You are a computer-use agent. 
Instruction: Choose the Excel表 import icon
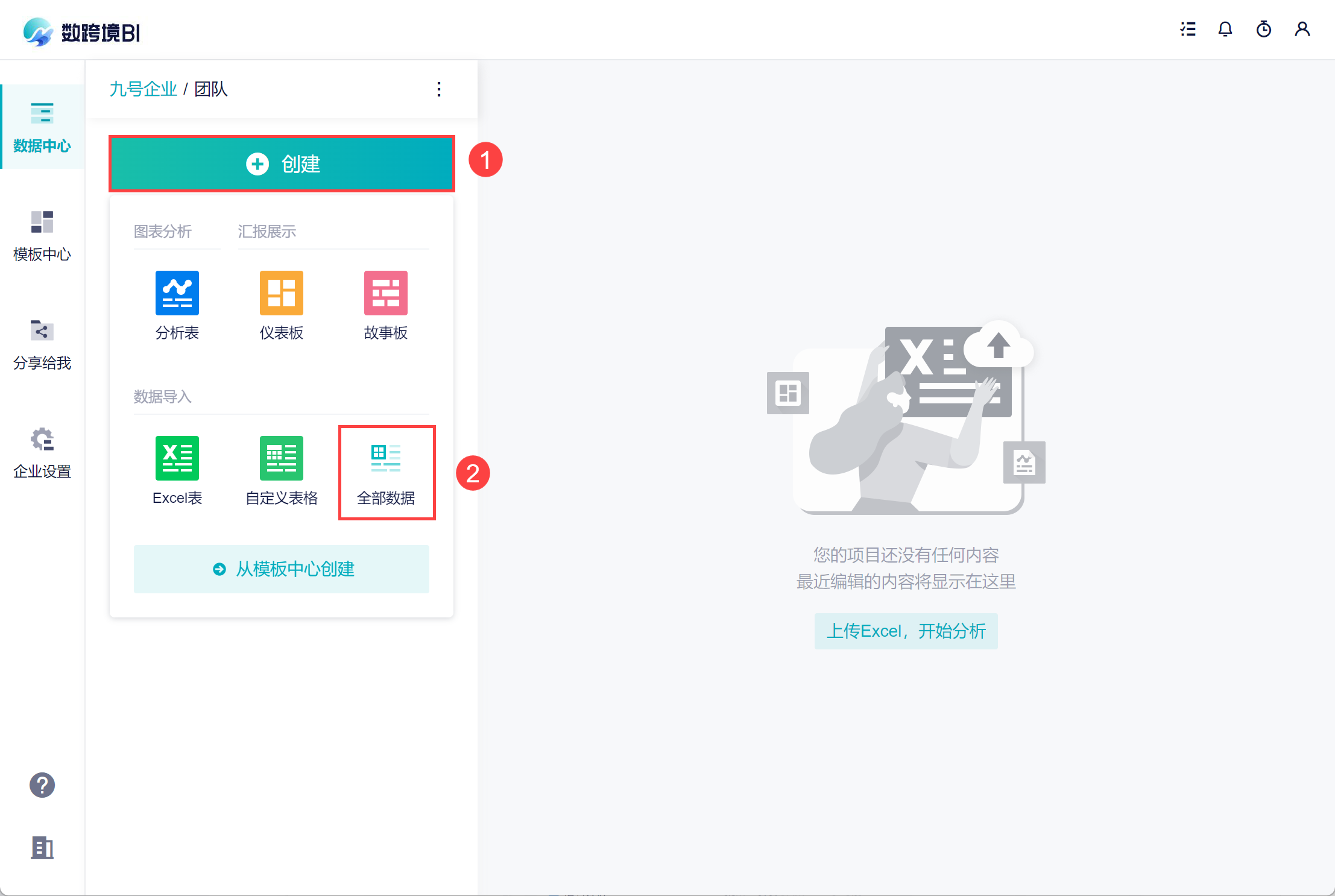coord(177,459)
